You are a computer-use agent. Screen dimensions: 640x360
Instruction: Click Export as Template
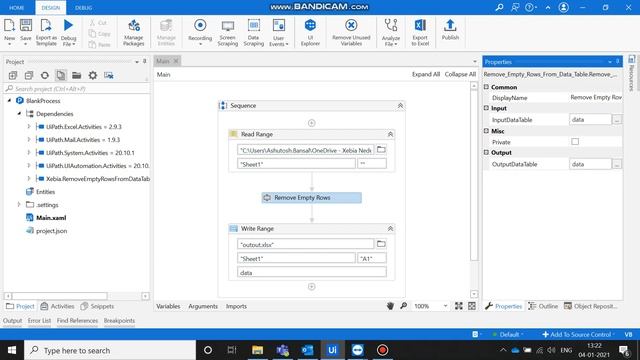[x=46, y=31]
